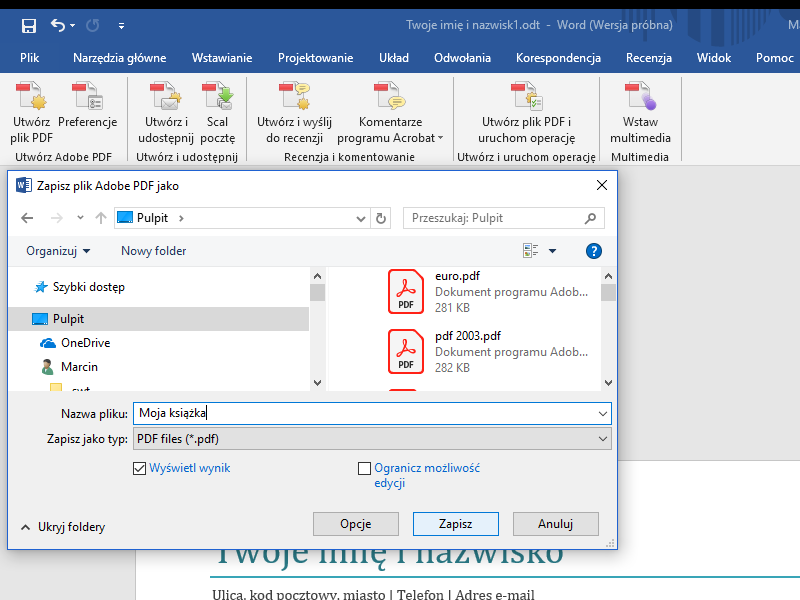Click the forward navigation arrow
Viewport: 800px width, 600px height.
pos(57,218)
